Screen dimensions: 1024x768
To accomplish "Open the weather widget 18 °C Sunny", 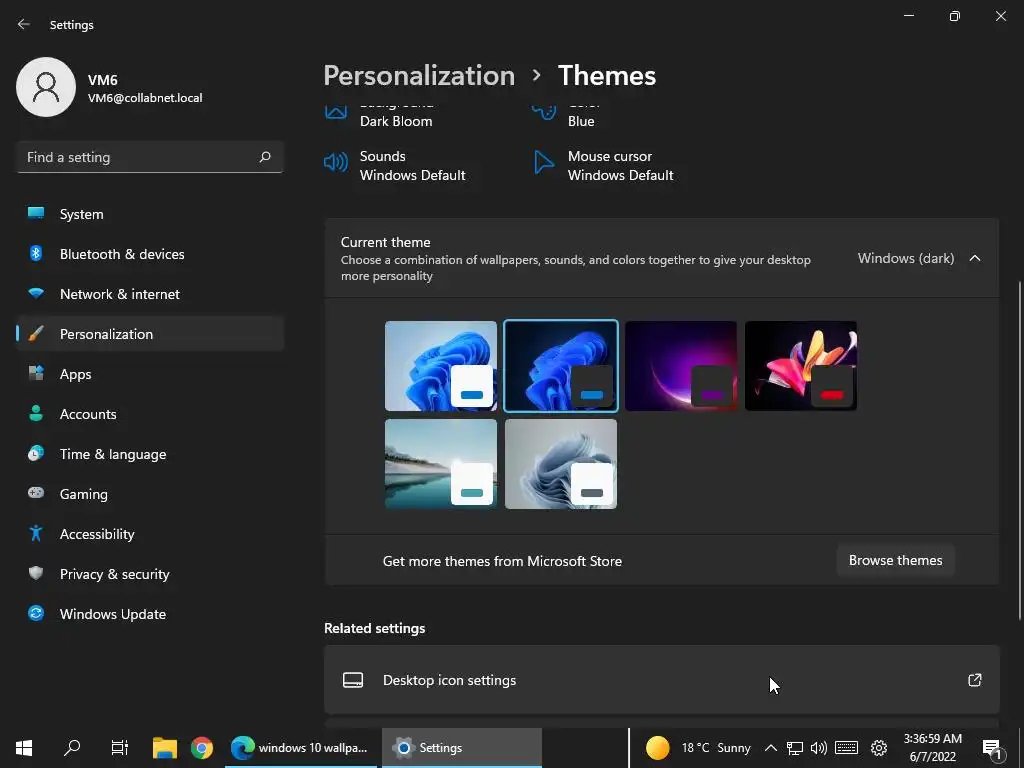I will coord(697,748).
